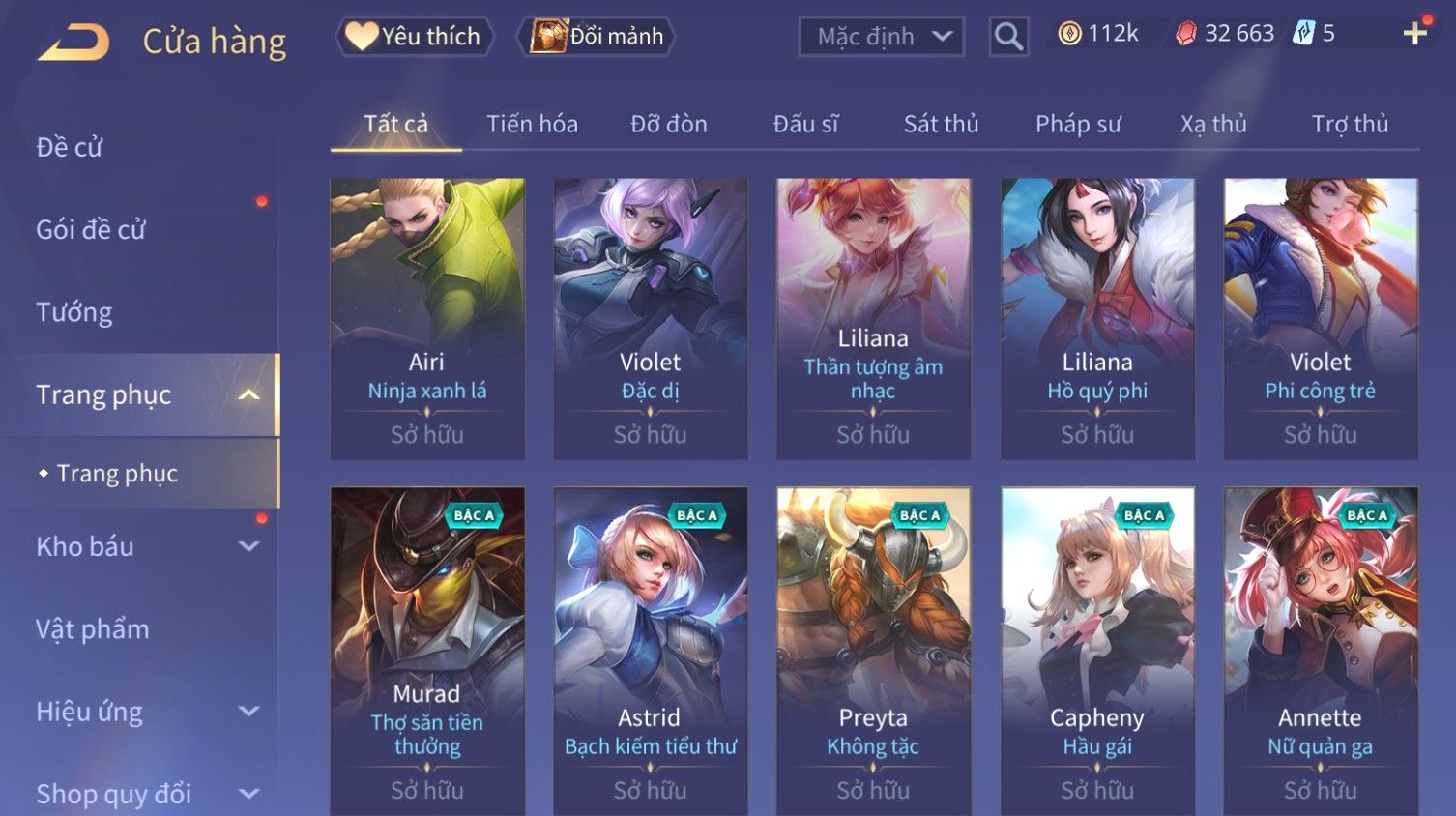Click the chest icon on Đổi mảnh
This screenshot has height=816, width=1456.
click(548, 36)
